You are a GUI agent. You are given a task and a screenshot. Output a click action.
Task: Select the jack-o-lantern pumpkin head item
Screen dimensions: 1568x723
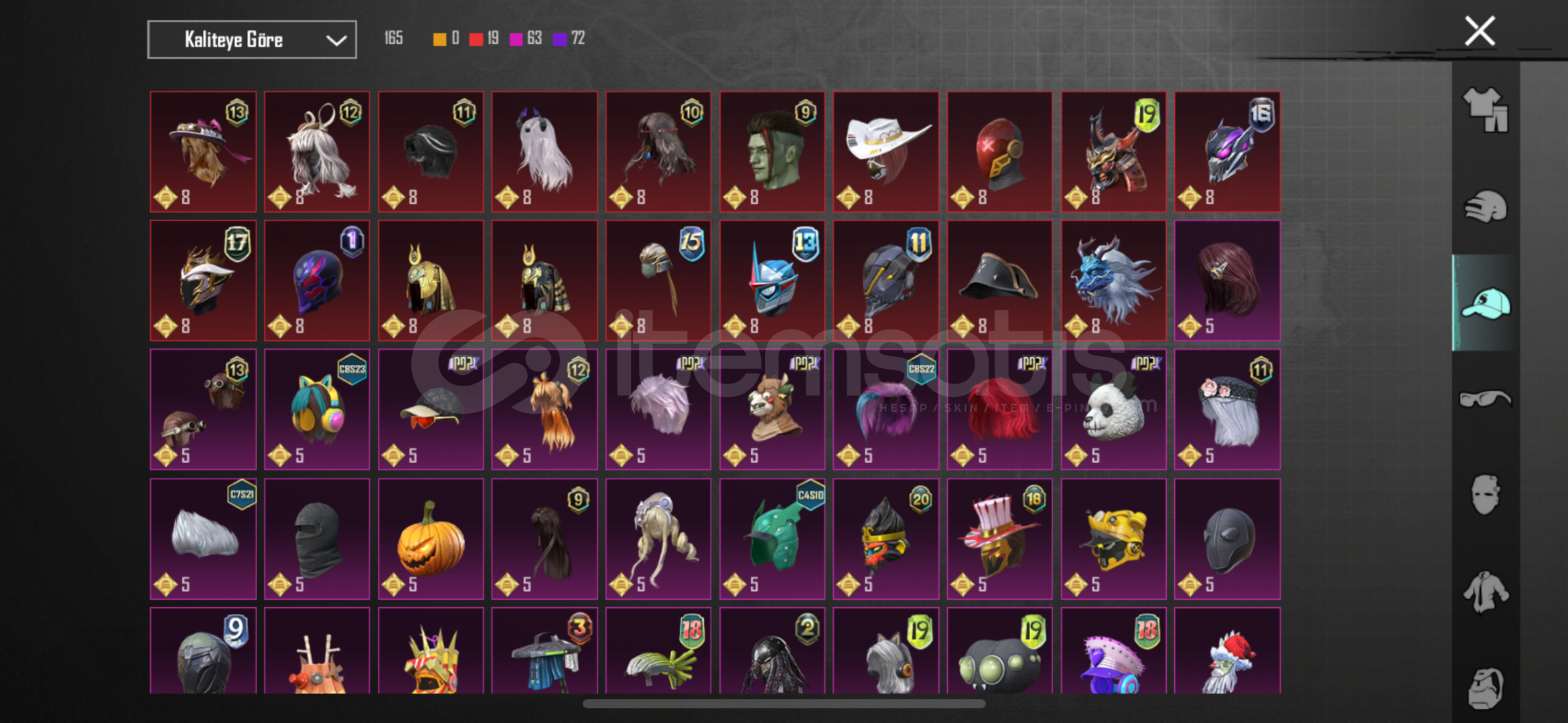pyautogui.click(x=431, y=539)
